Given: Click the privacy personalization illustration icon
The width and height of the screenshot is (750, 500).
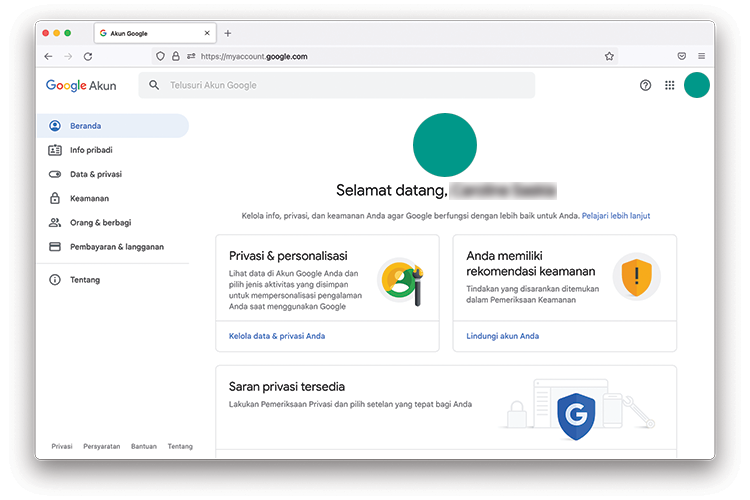Looking at the screenshot, I should 402,281.
